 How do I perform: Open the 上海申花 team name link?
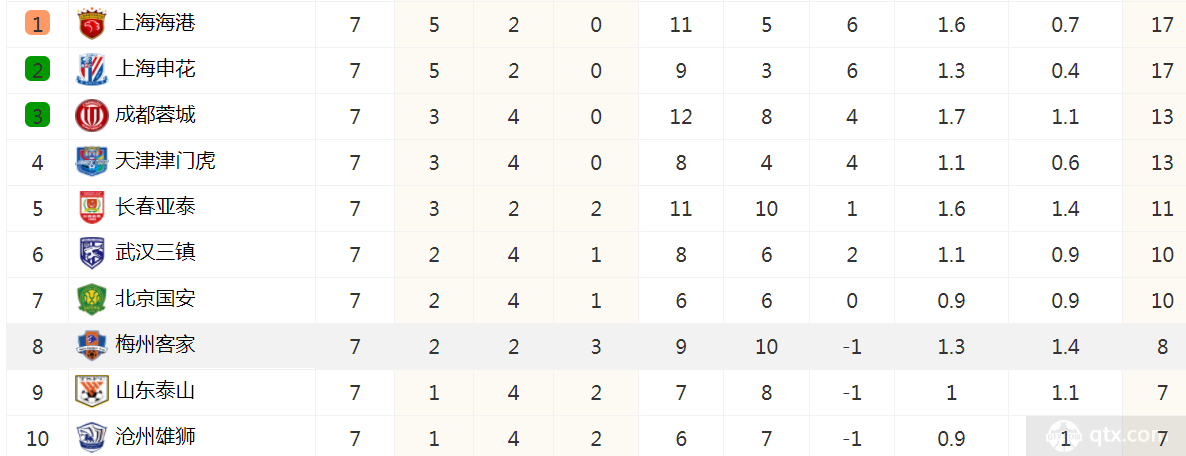155,69
